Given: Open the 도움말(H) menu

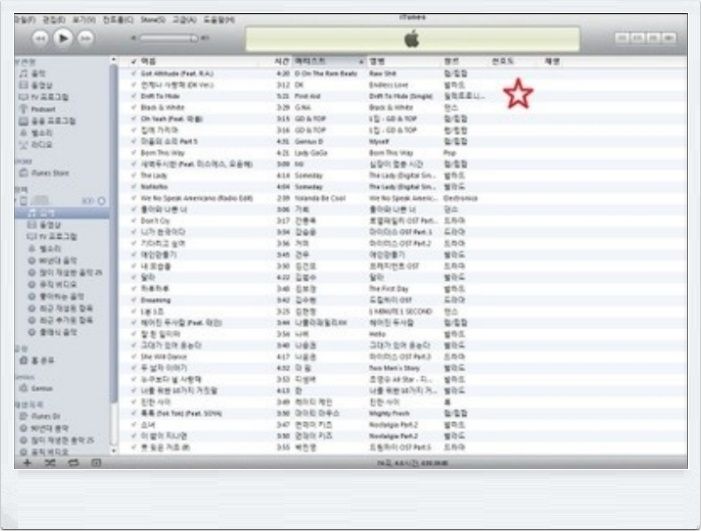Looking at the screenshot, I should point(219,20).
